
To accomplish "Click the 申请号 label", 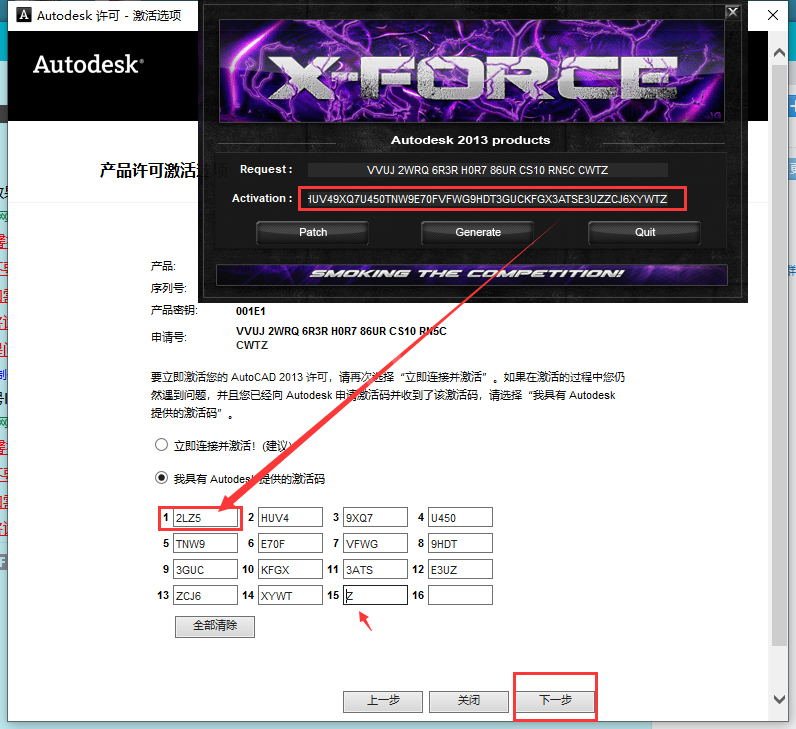I will pos(169,337).
